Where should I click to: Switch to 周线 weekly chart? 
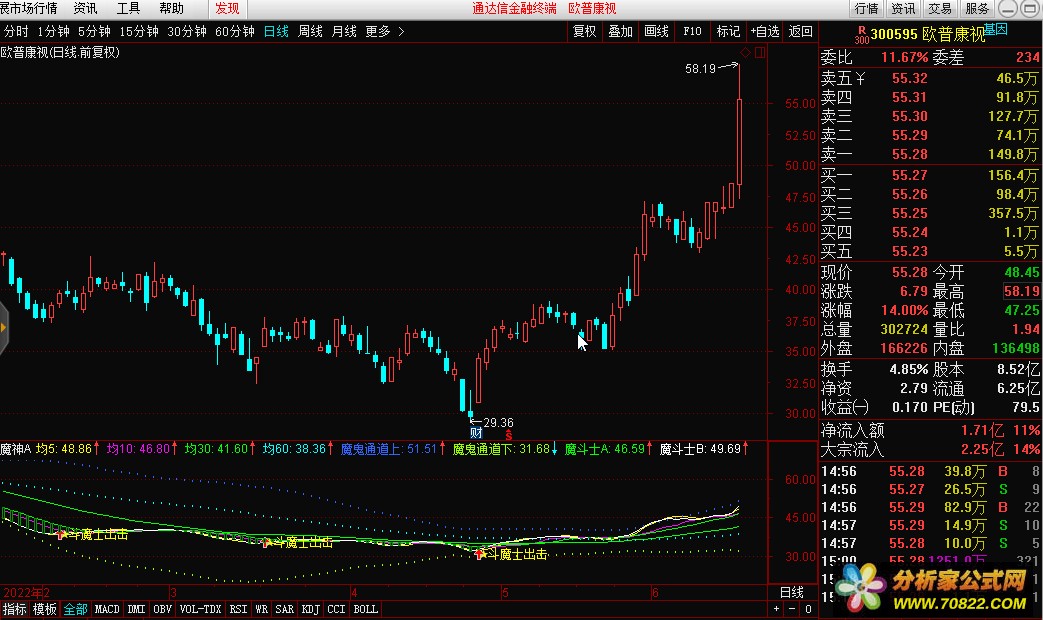click(310, 31)
